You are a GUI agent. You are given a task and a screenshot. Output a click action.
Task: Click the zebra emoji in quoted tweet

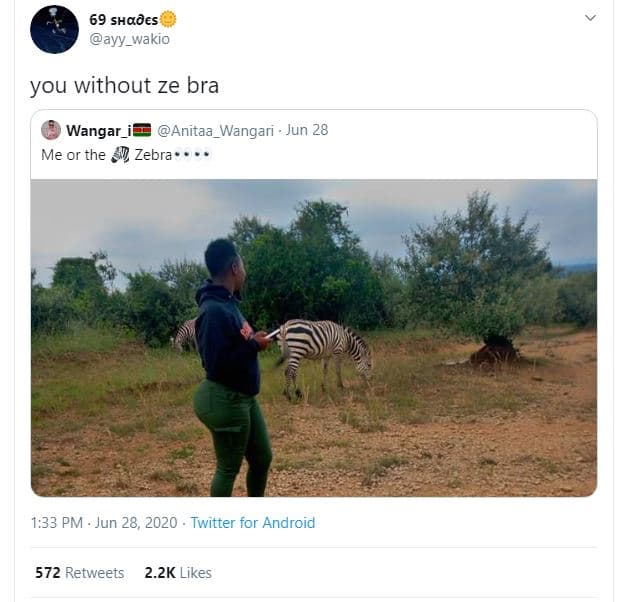point(120,155)
